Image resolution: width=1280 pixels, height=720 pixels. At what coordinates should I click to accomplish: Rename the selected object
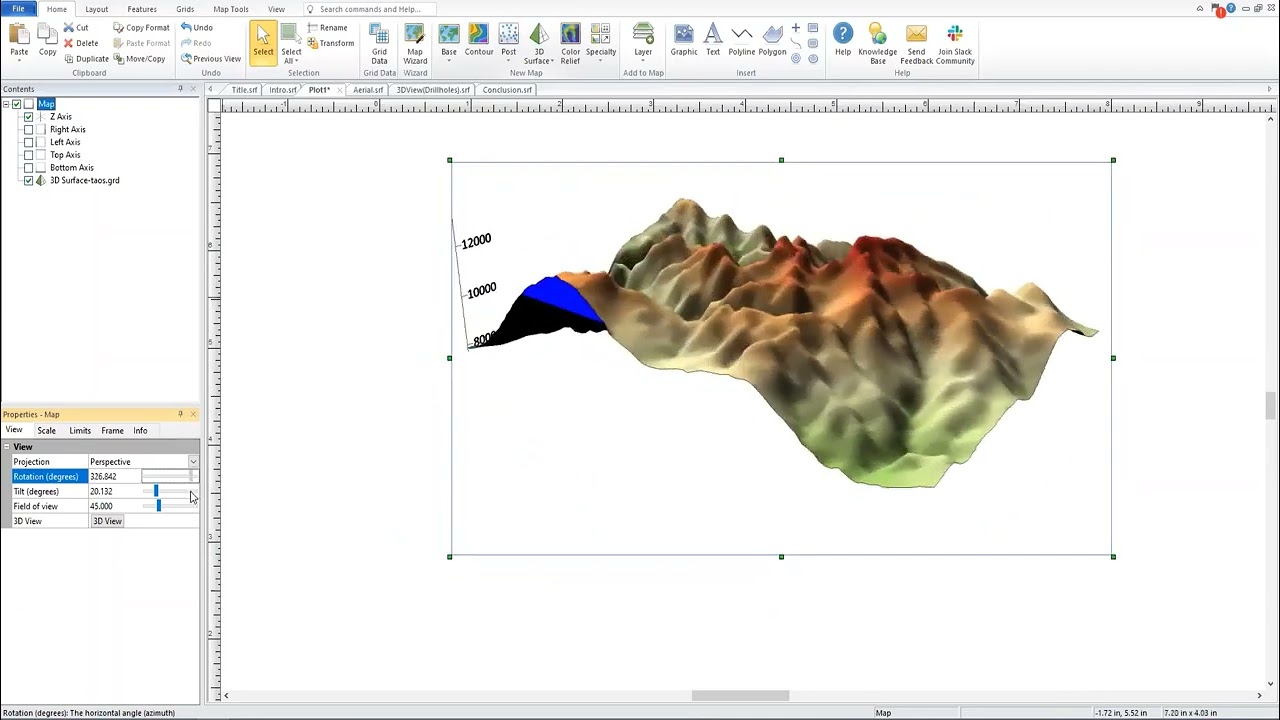(327, 28)
